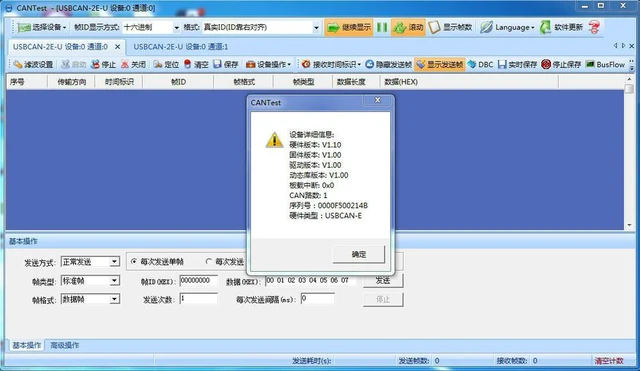The height and width of the screenshot is (371, 640).
Task: Click the 软件更新 software update button
Action: [562, 27]
